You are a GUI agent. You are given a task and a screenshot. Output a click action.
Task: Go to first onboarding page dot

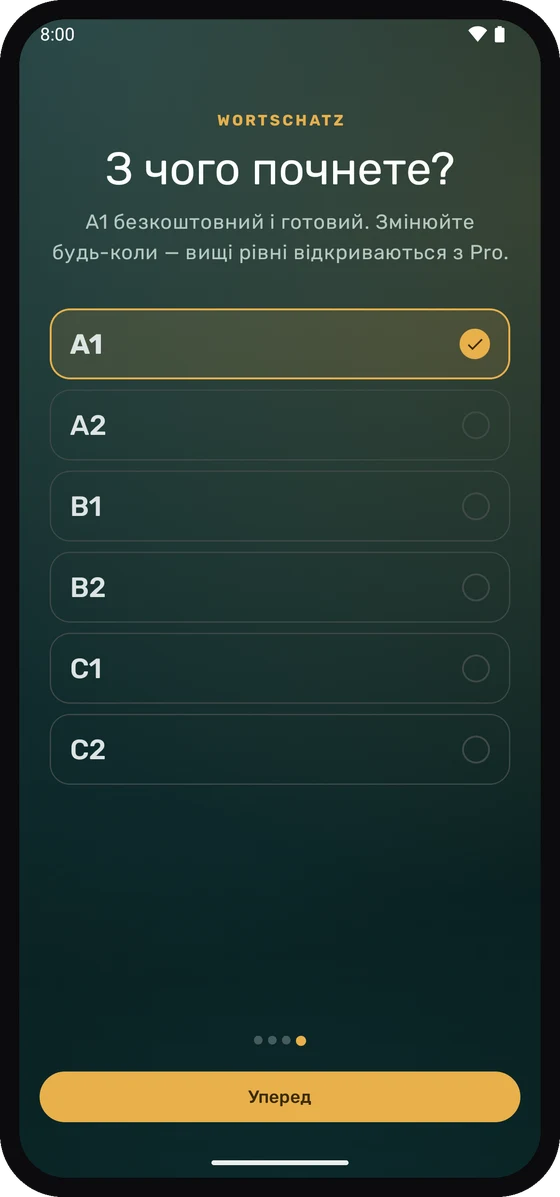(259, 1040)
